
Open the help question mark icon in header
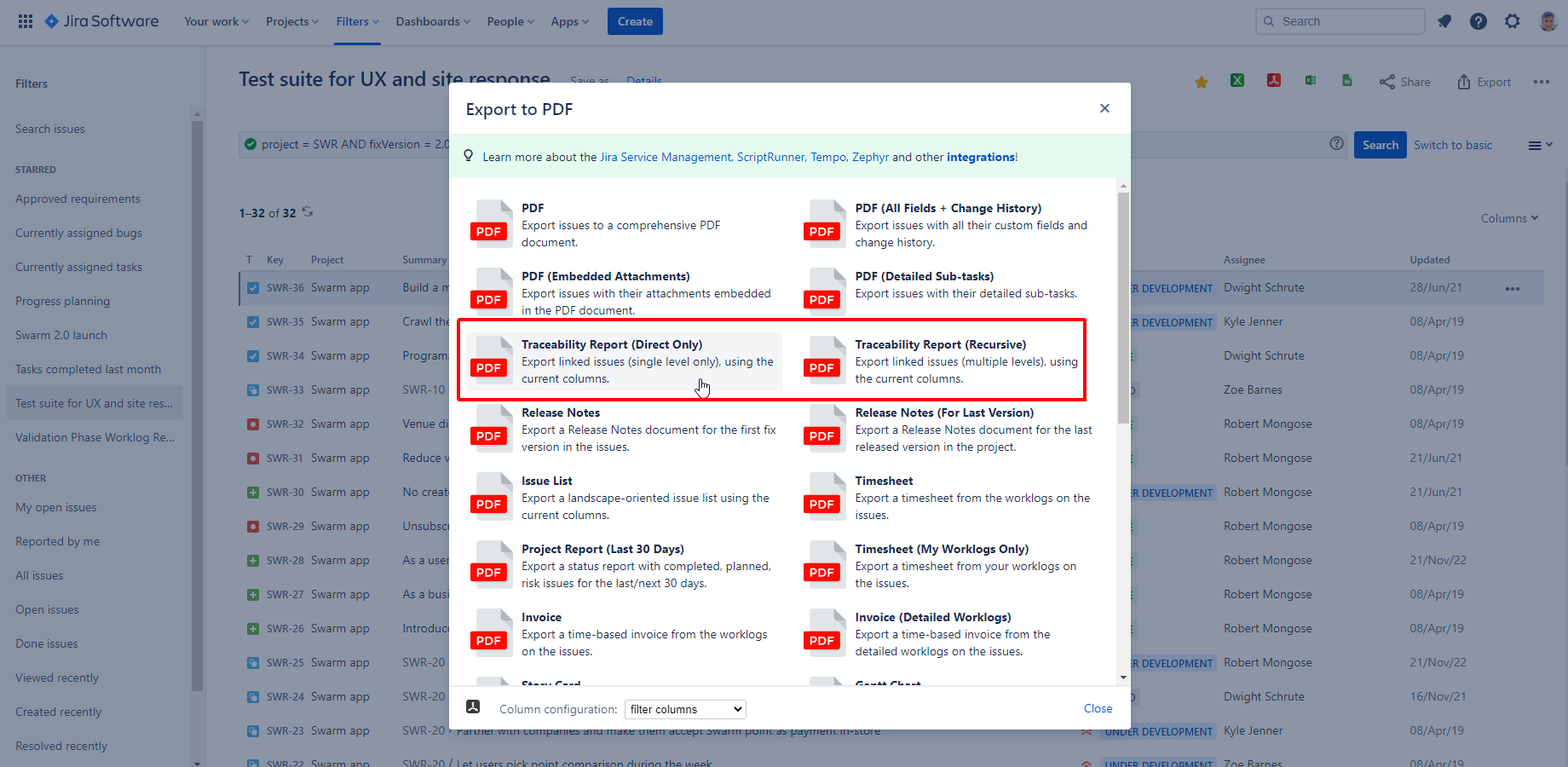click(1479, 21)
